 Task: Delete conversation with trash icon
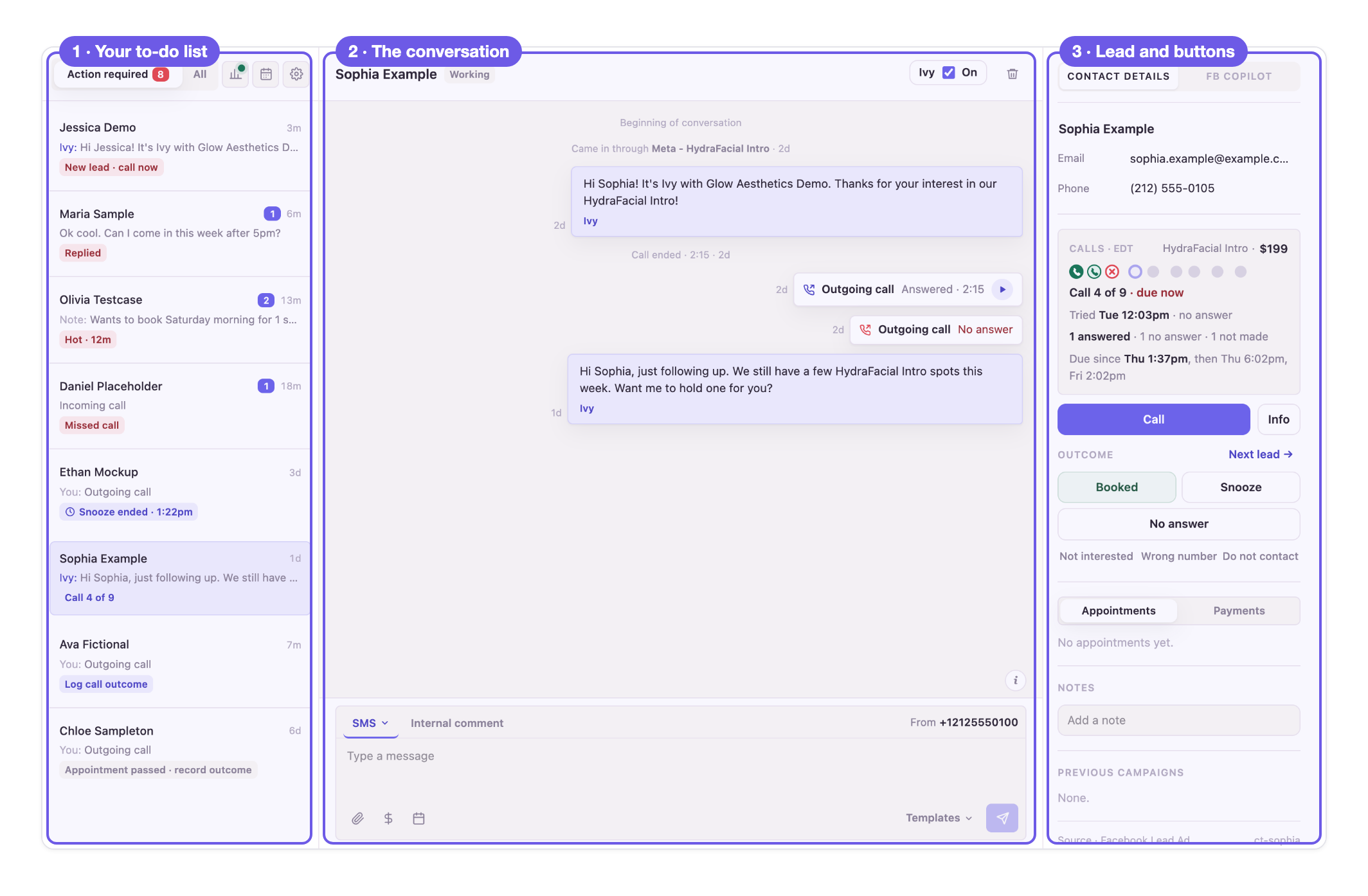tap(1013, 74)
